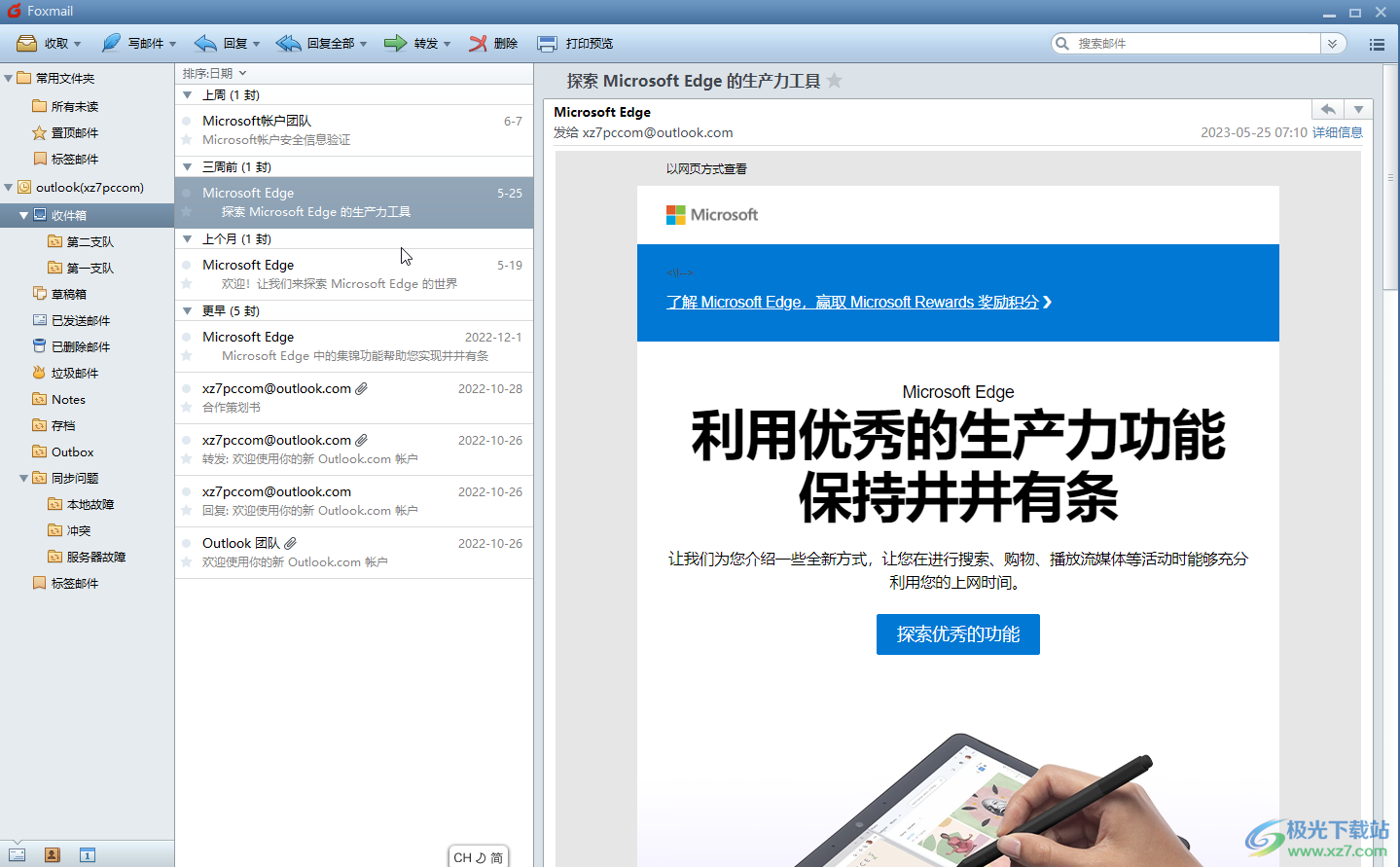Open the 排序:日期 sort dropdown
Viewport: 1400px width, 867px height.
(x=215, y=73)
